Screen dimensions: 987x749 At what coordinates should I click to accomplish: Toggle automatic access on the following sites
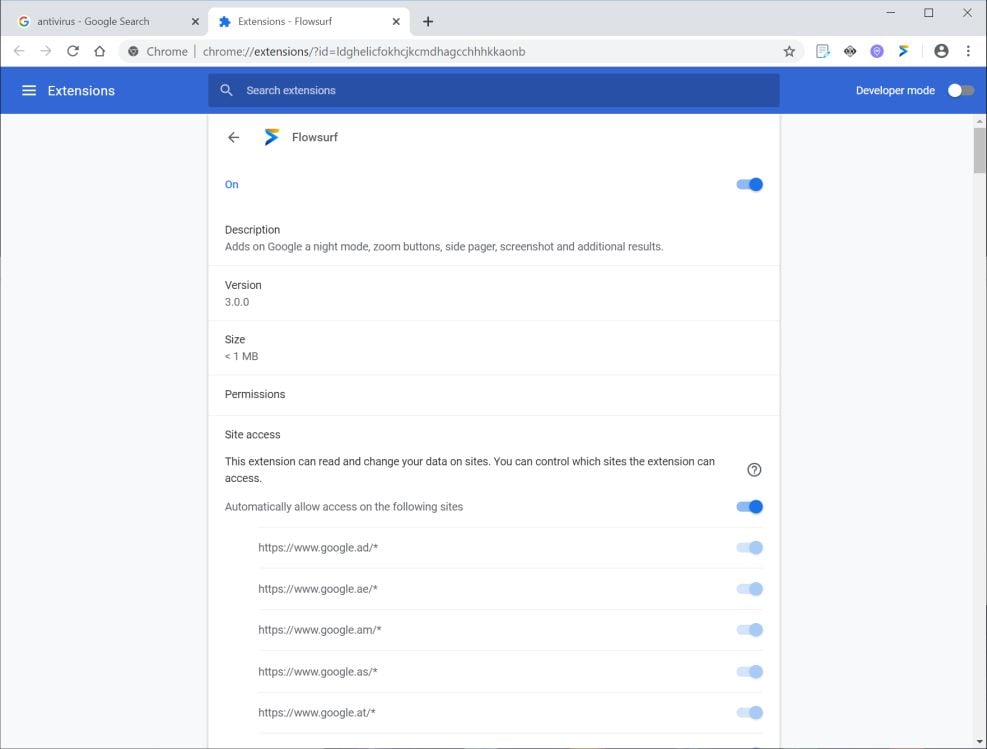(750, 507)
